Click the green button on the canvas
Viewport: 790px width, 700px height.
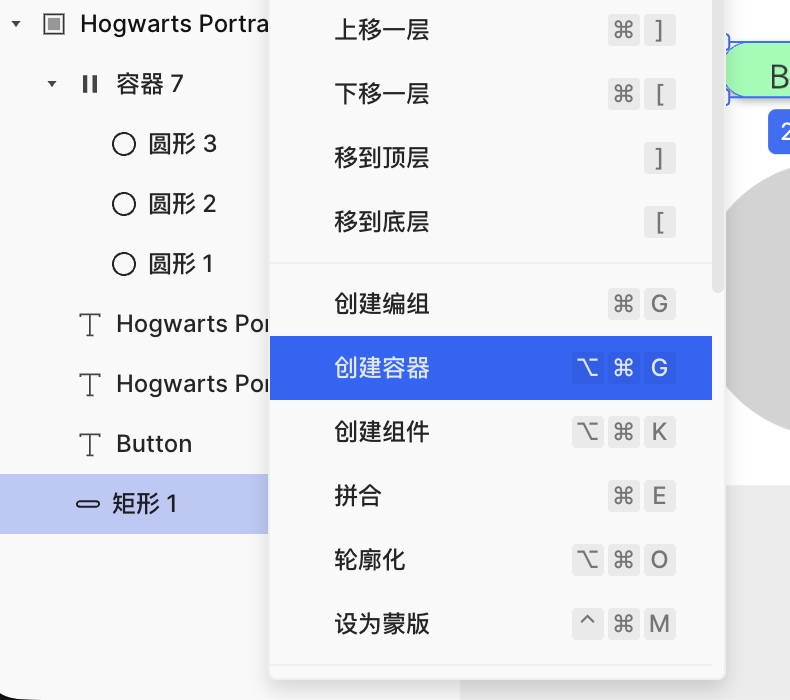coord(765,75)
